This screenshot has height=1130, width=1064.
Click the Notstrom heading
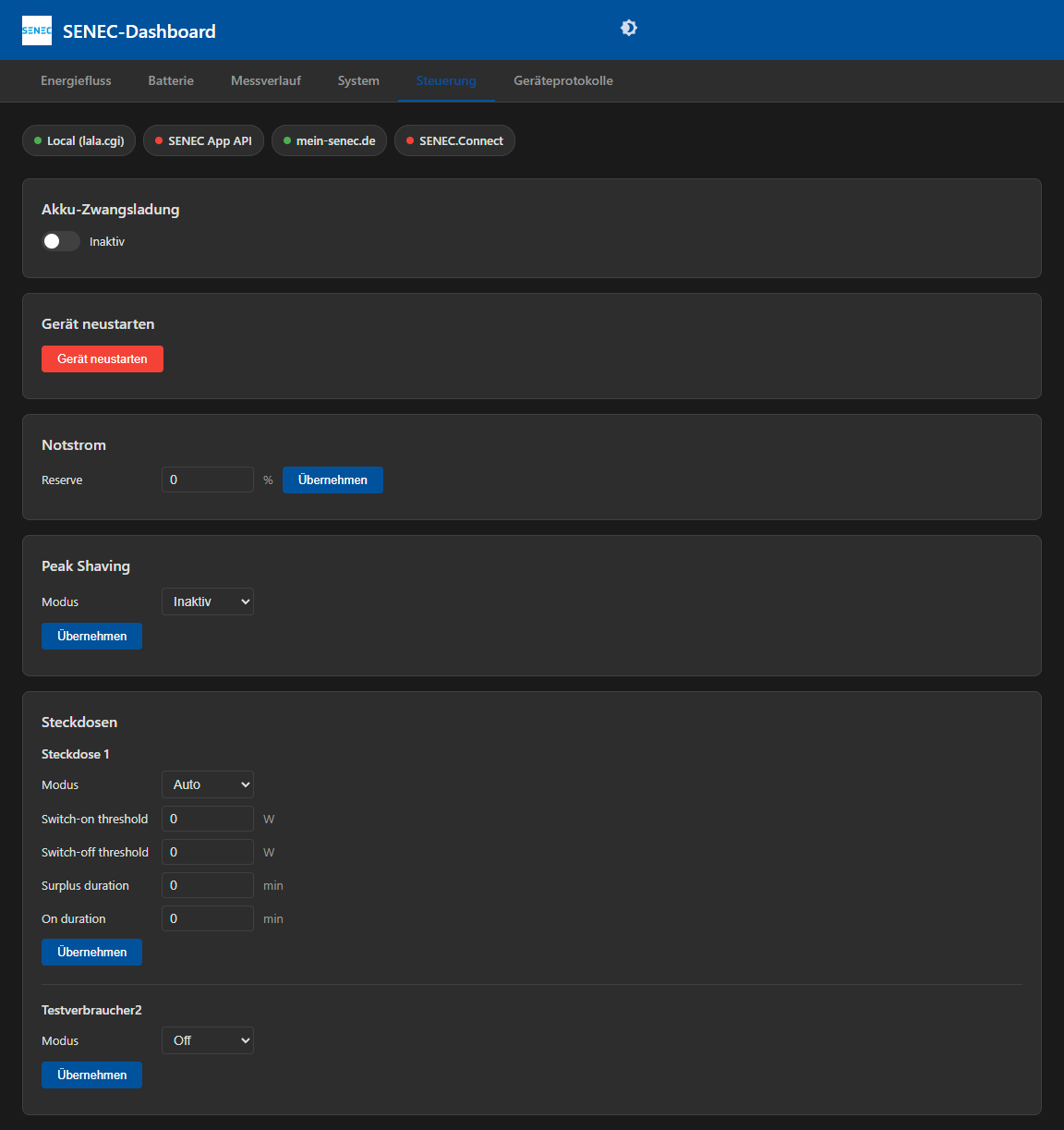(x=74, y=445)
